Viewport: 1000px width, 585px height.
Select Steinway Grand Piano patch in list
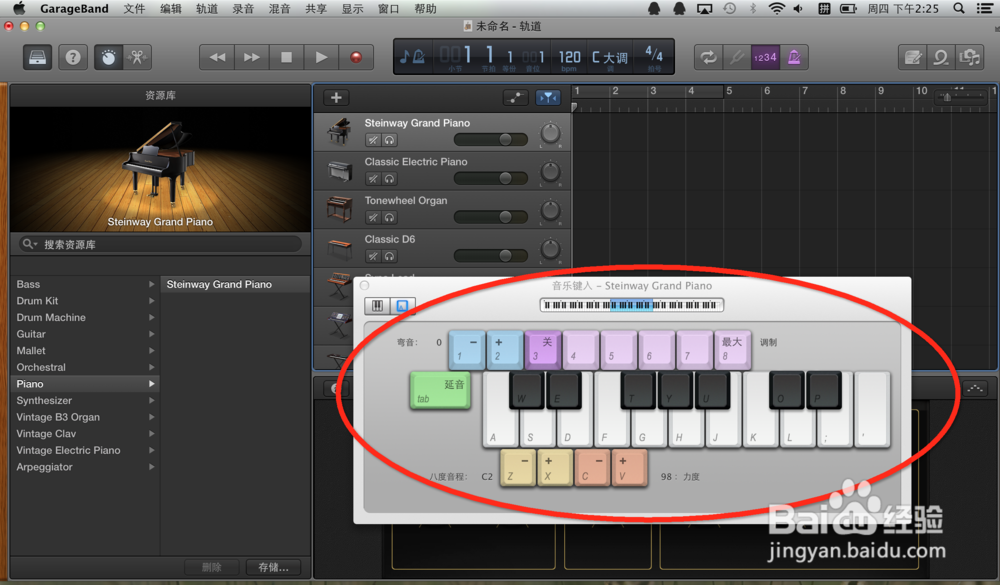[x=235, y=284]
